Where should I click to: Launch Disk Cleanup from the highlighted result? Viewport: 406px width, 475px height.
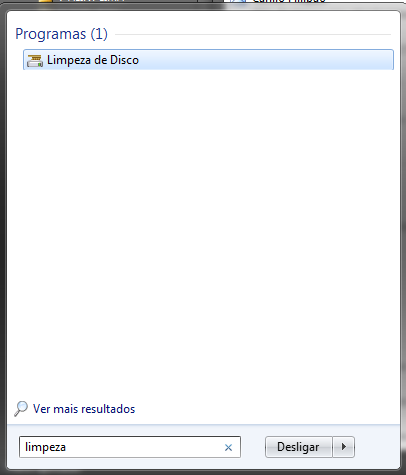point(208,60)
